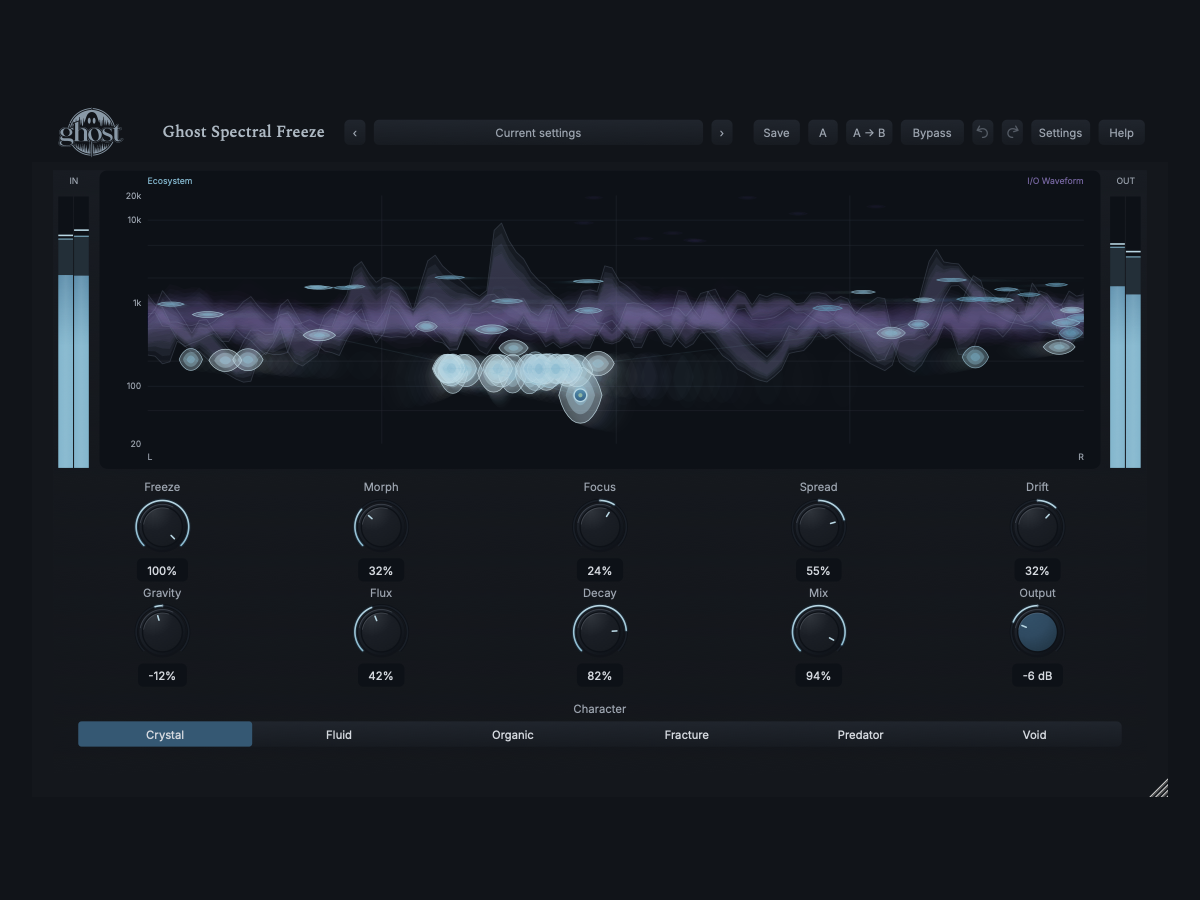Grab the resize handle corner icon
Image resolution: width=1200 pixels, height=900 pixels.
(x=1159, y=788)
